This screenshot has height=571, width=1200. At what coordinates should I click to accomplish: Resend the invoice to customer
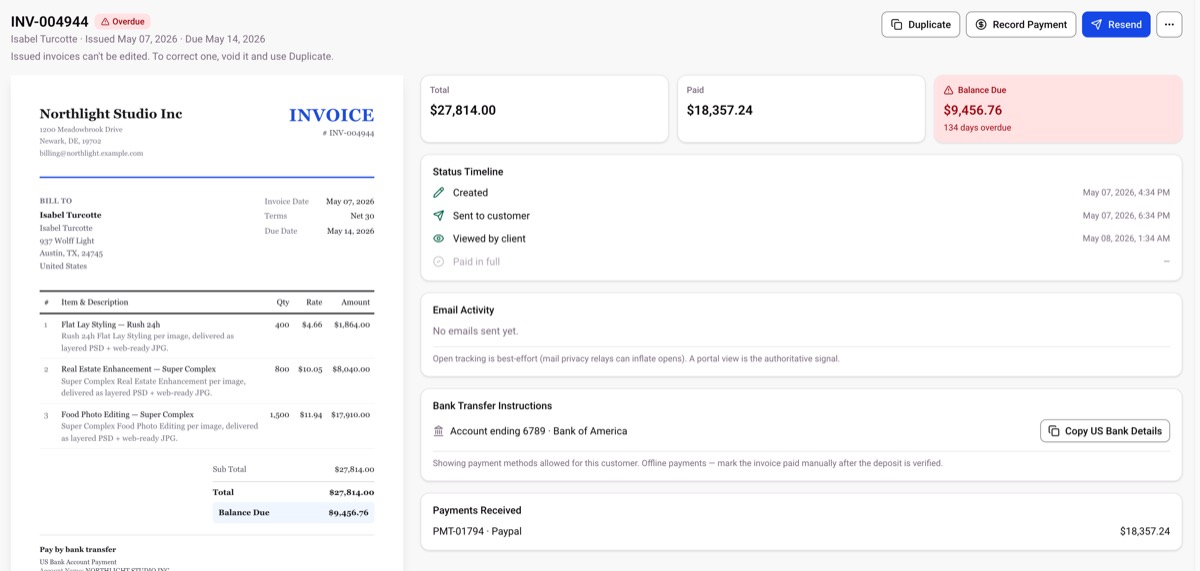coord(1116,24)
